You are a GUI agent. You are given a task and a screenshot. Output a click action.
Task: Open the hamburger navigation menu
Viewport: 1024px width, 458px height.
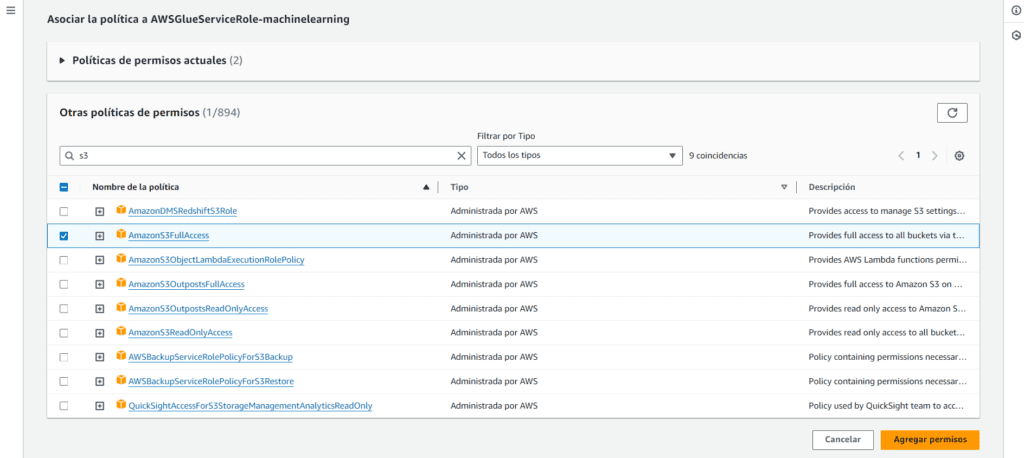pyautogui.click(x=11, y=10)
